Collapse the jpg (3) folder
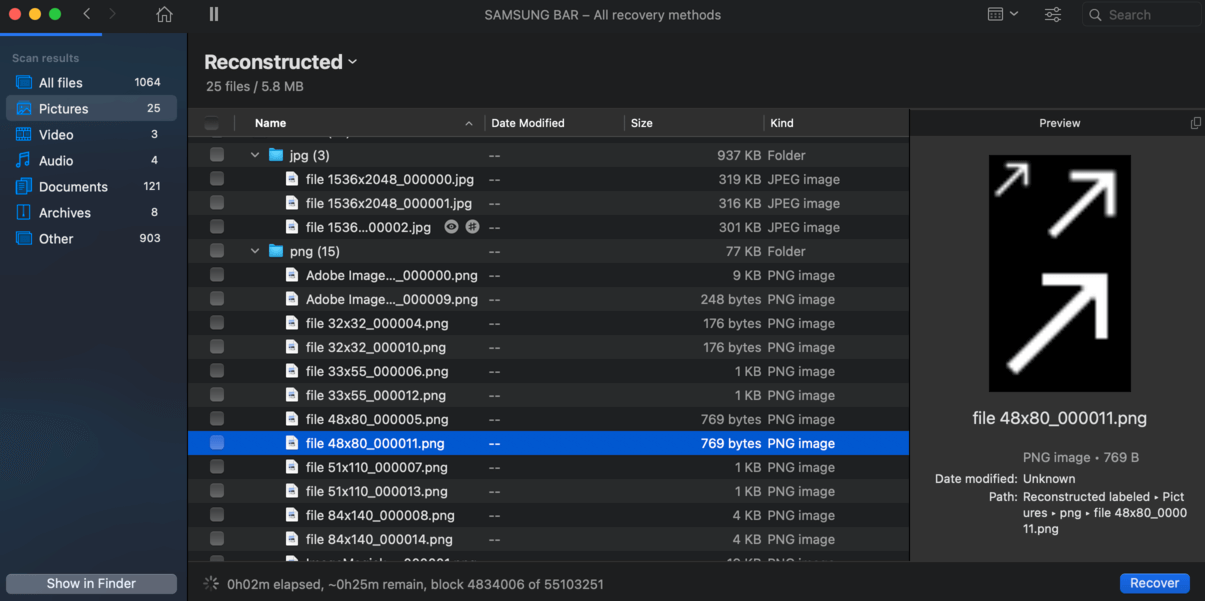The width and height of the screenshot is (1205, 601). (255, 155)
